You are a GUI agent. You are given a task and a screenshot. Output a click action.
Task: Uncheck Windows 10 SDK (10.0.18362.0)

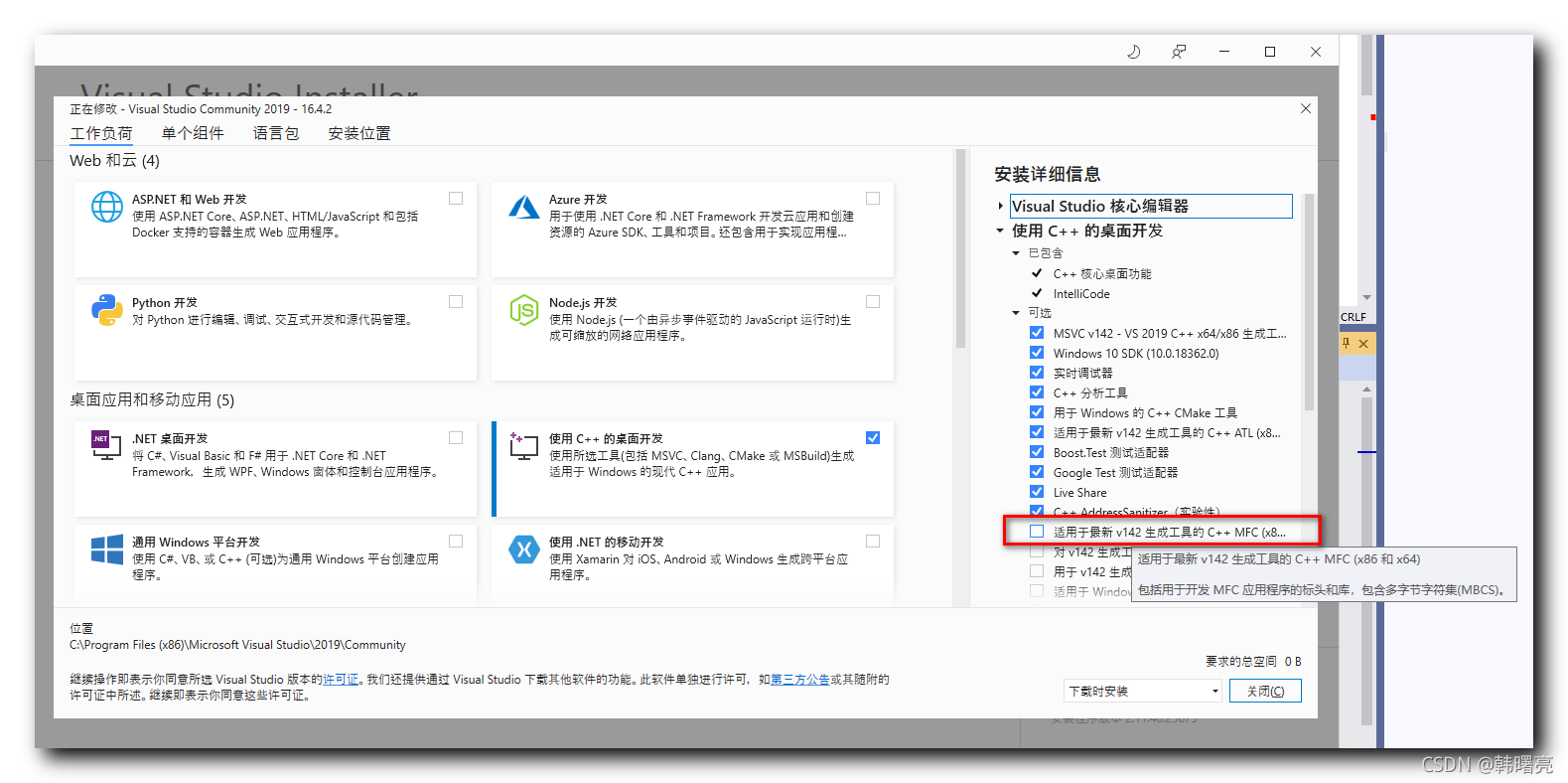click(x=1037, y=353)
